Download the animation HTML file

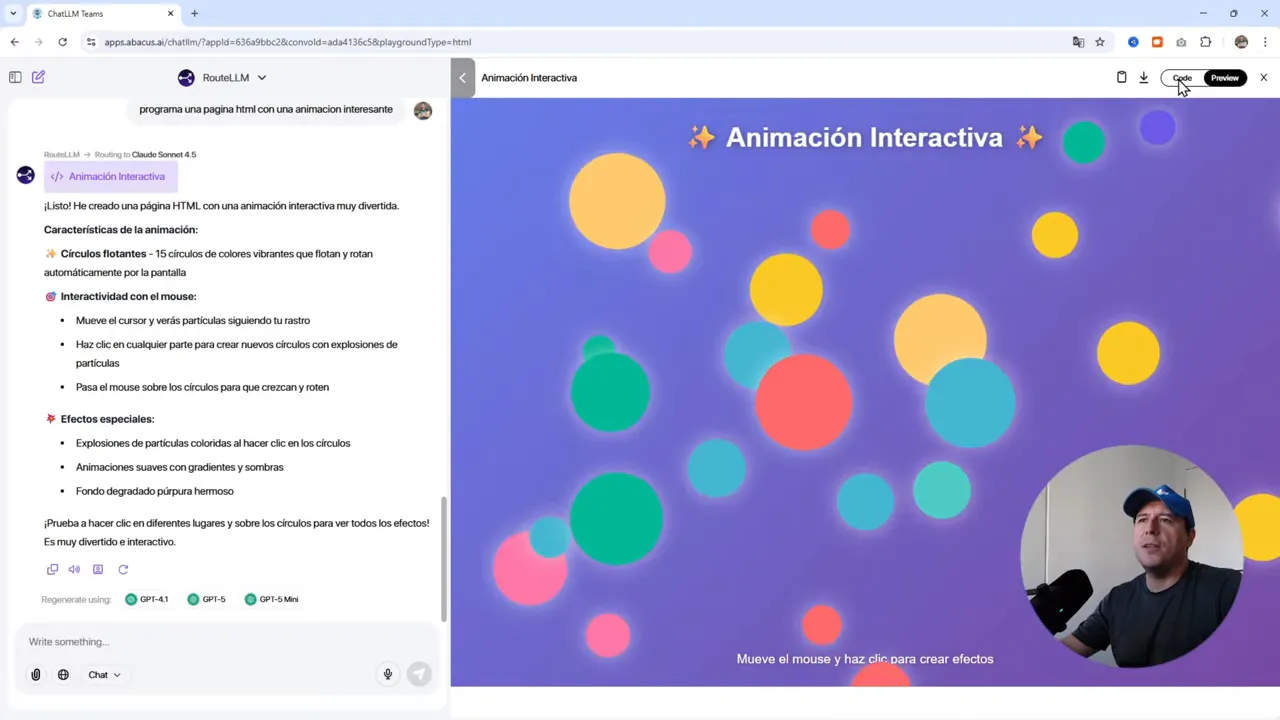click(1143, 77)
